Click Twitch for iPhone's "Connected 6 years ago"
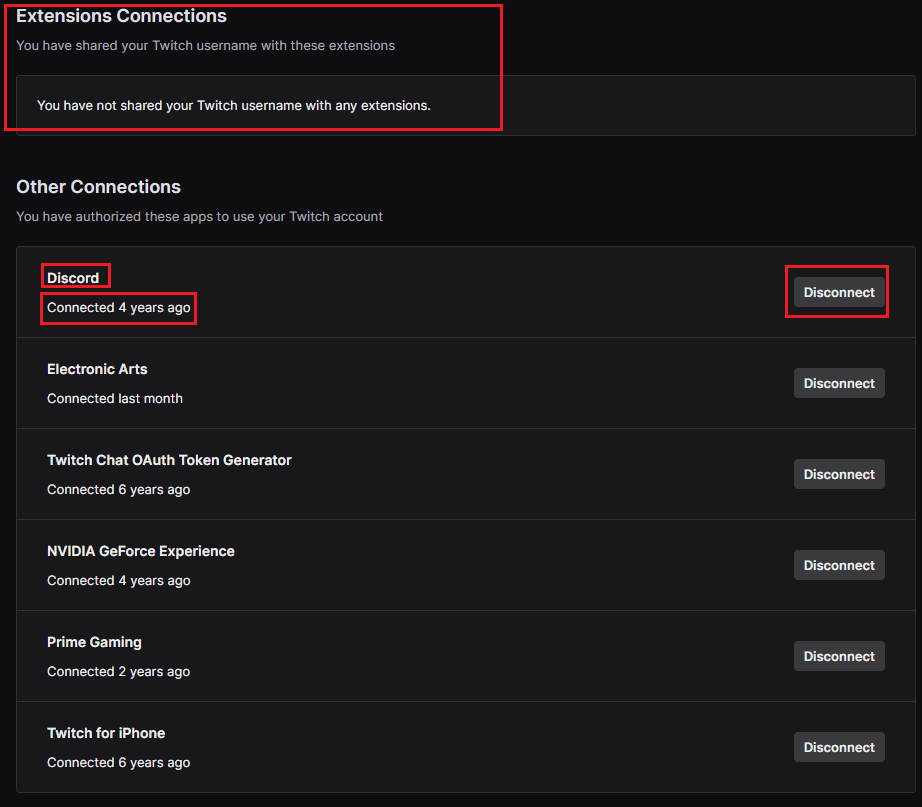This screenshot has height=807, width=922. click(x=118, y=762)
